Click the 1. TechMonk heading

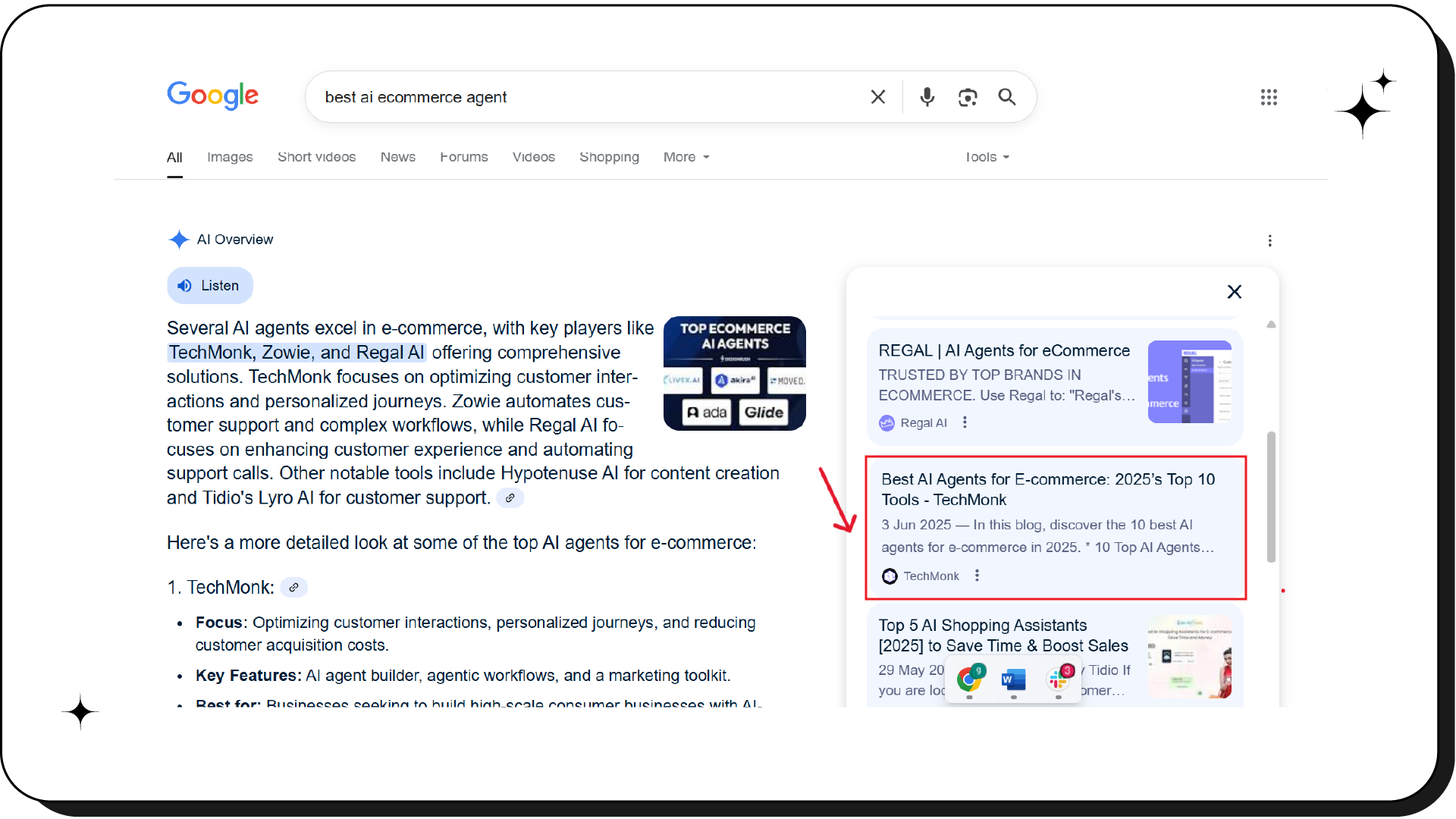[x=221, y=588]
